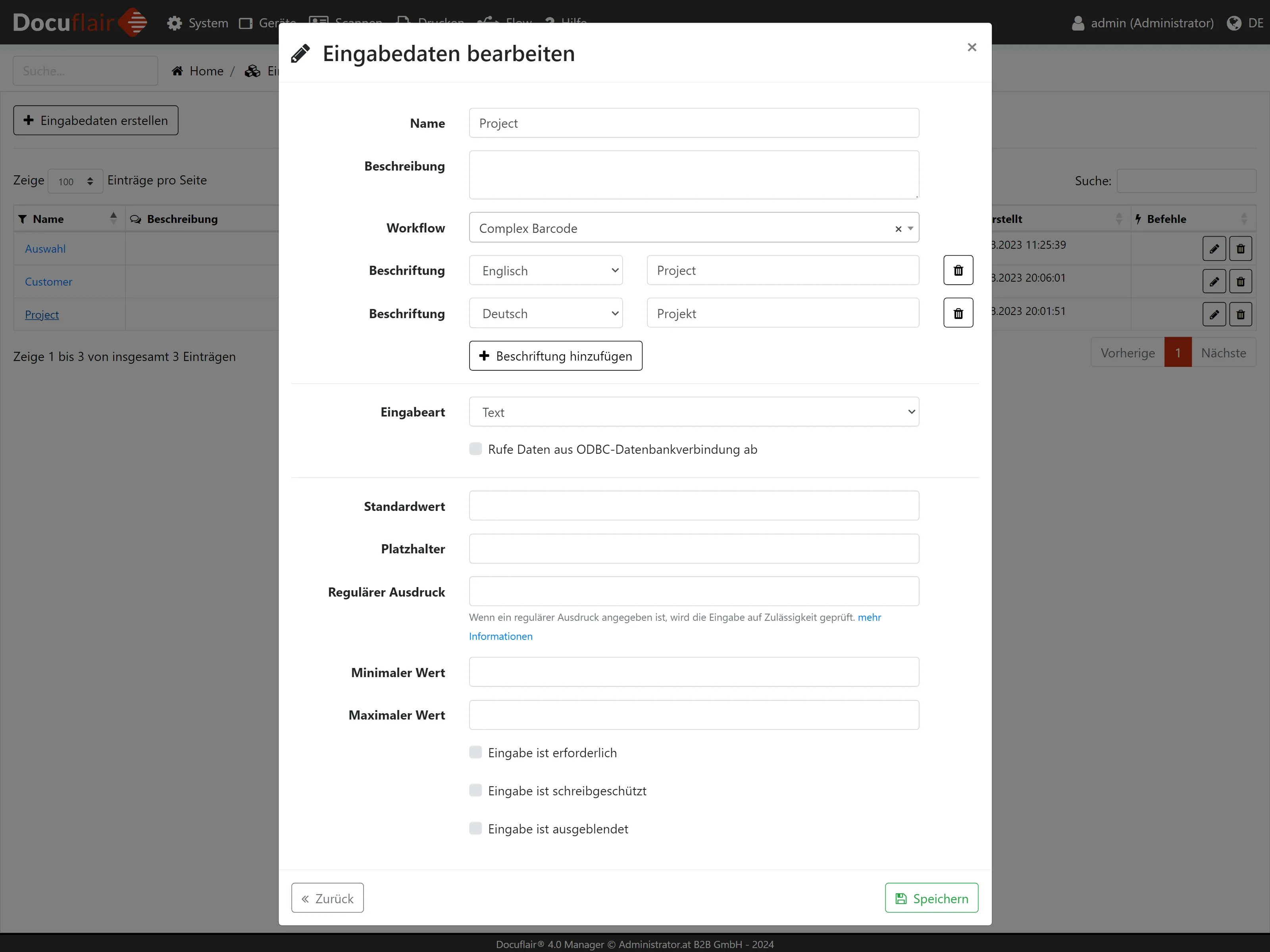1270x952 pixels.
Task: Open the Eingabeart dropdown
Action: [693, 412]
